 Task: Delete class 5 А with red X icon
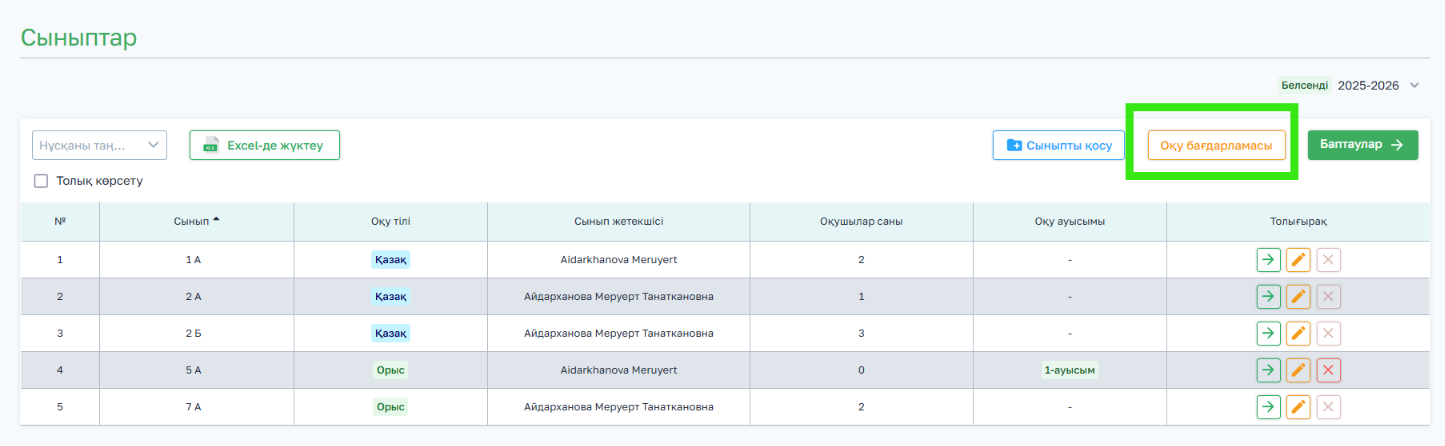(x=1328, y=370)
